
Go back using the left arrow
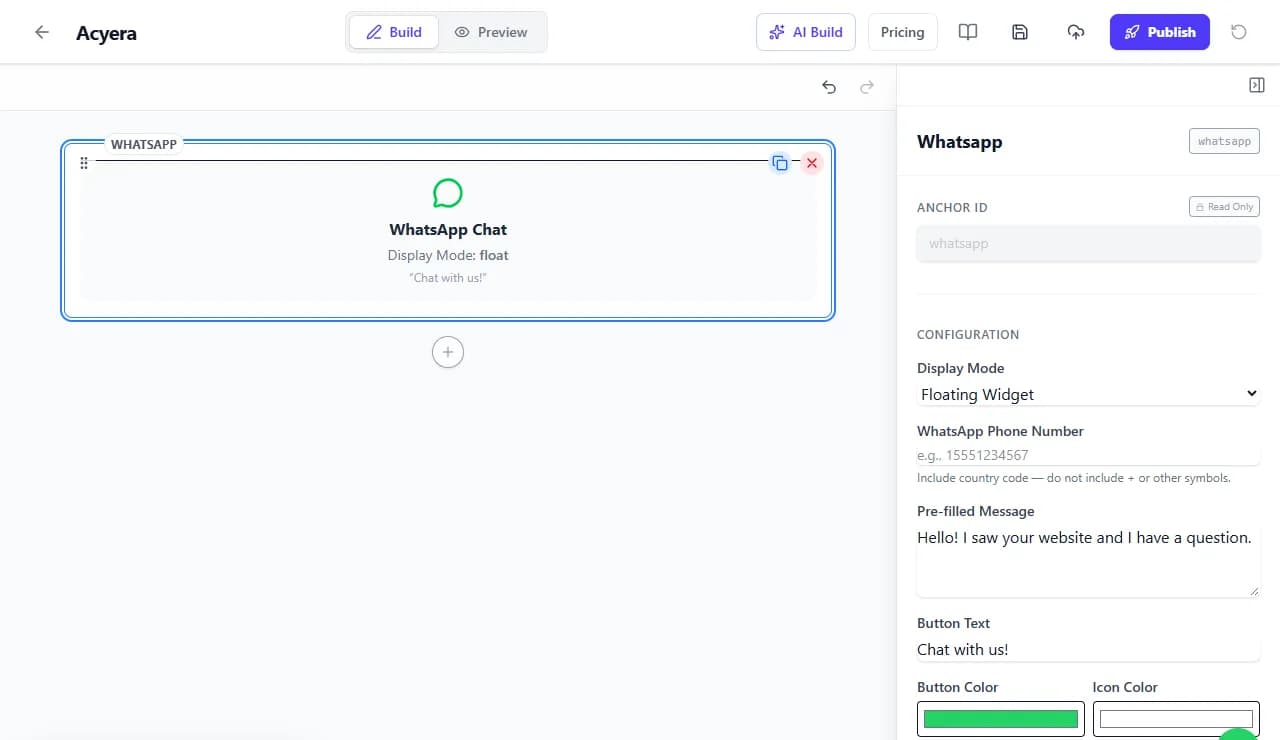pyautogui.click(x=42, y=32)
